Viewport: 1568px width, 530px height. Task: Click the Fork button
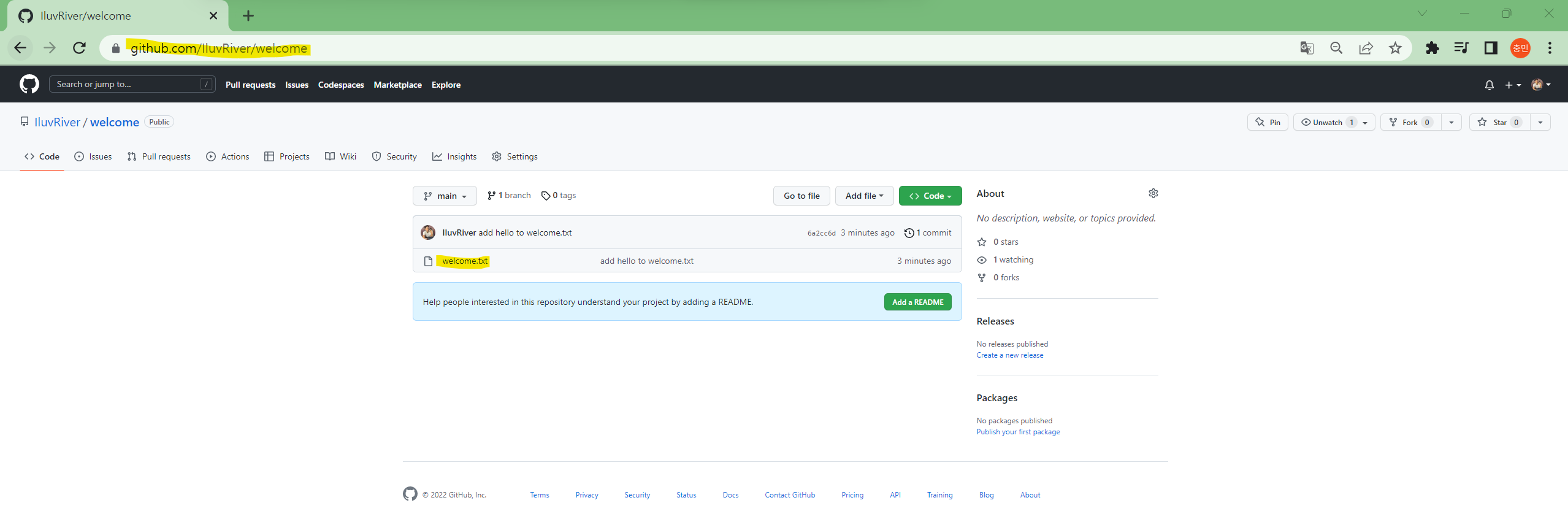tap(1410, 123)
